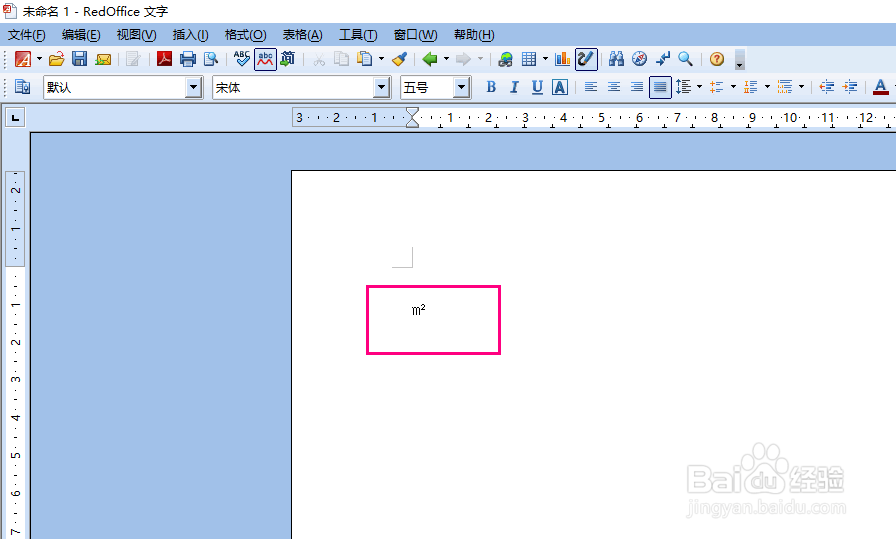
Task: Apply character border A icon
Action: coord(560,87)
